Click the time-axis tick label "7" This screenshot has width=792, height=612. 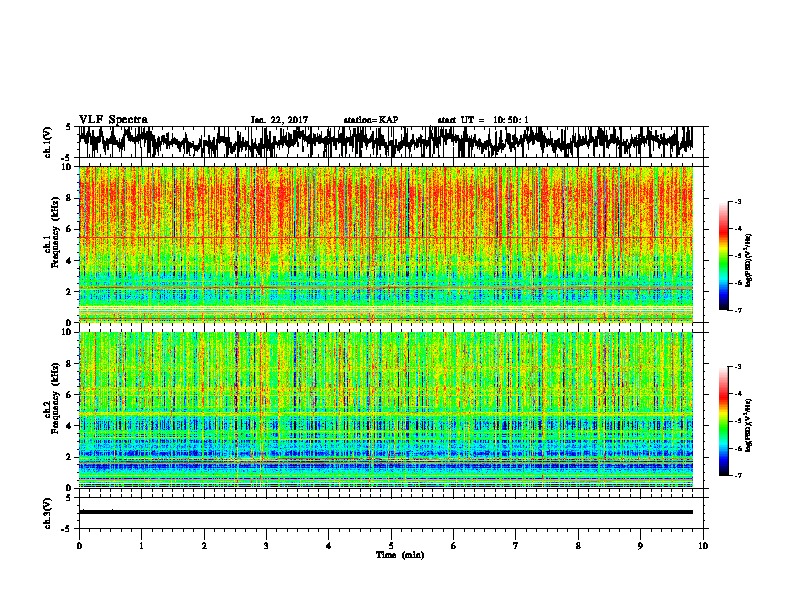(x=516, y=546)
